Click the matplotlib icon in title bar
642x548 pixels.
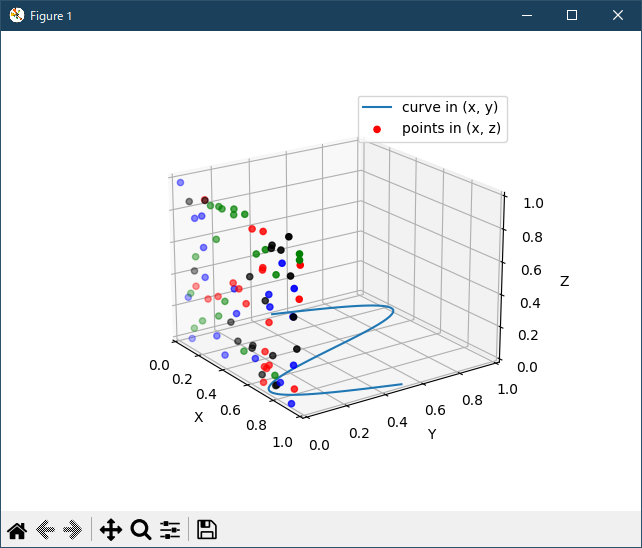[17, 16]
